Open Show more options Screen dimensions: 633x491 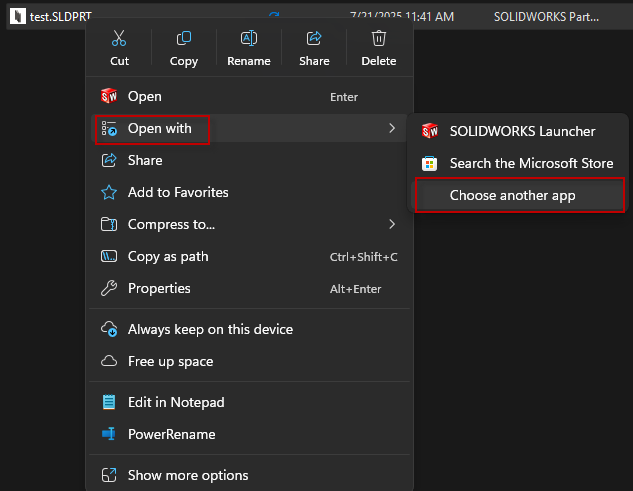(188, 475)
